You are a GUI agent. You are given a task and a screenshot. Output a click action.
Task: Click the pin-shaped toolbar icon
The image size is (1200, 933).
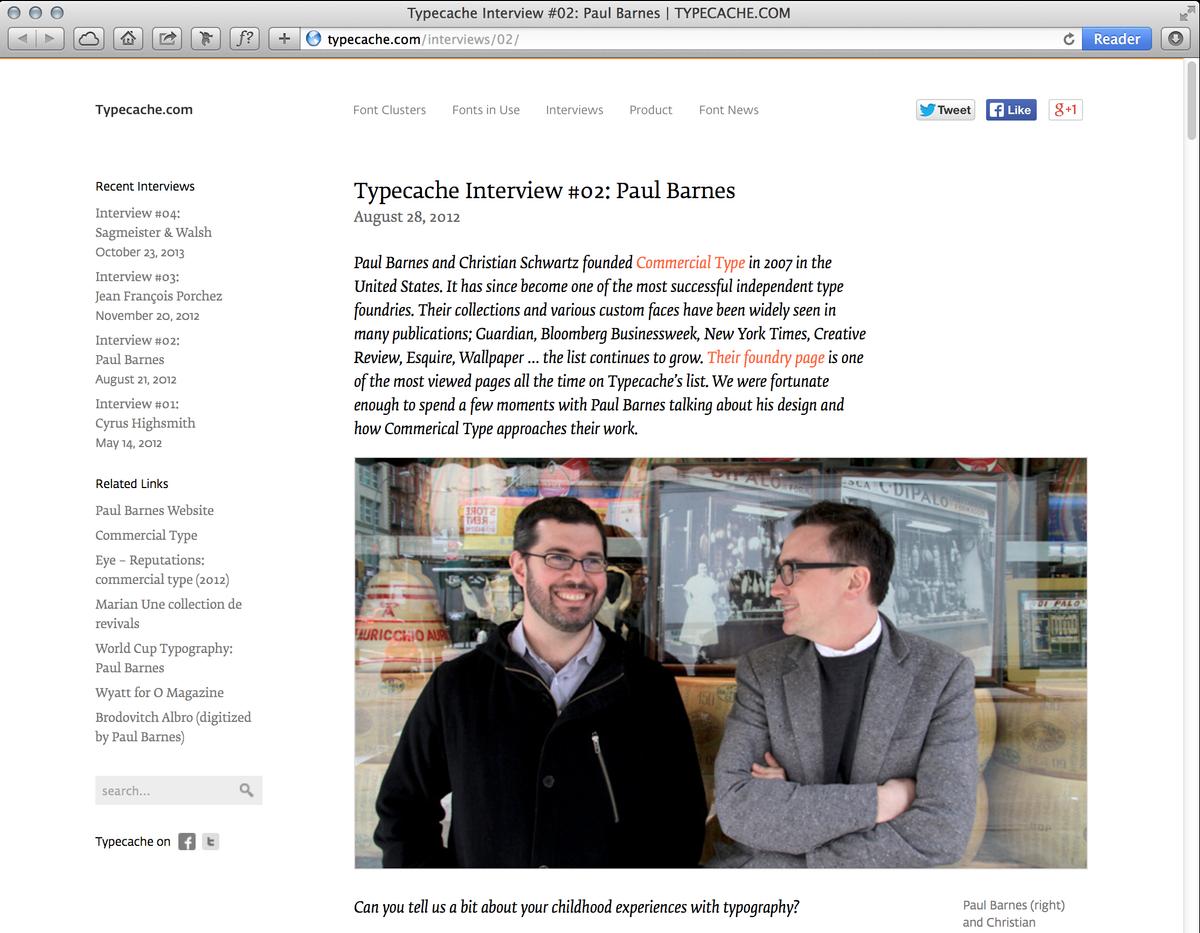click(x=205, y=39)
